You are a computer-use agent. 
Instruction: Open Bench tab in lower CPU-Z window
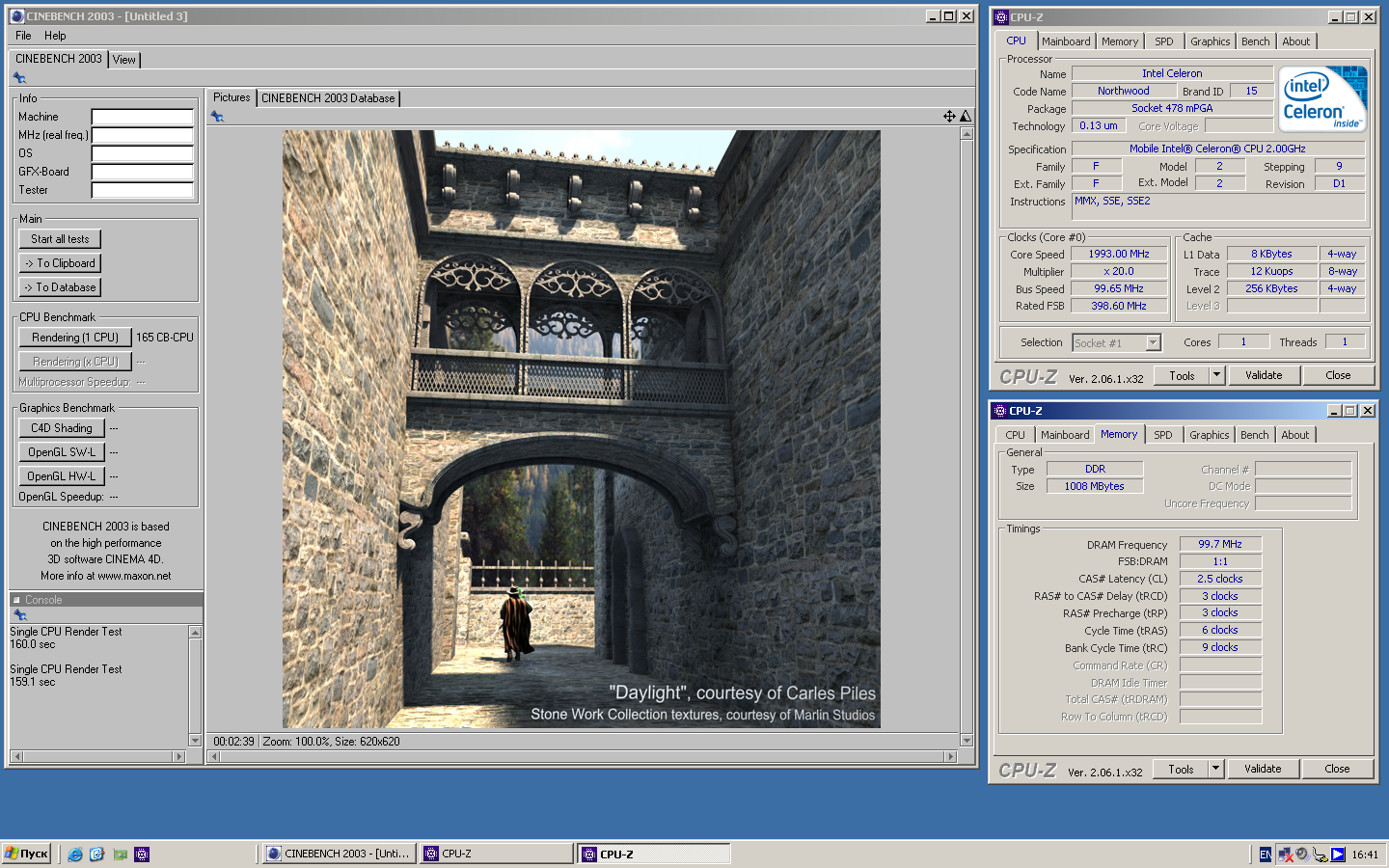pyautogui.click(x=1254, y=435)
